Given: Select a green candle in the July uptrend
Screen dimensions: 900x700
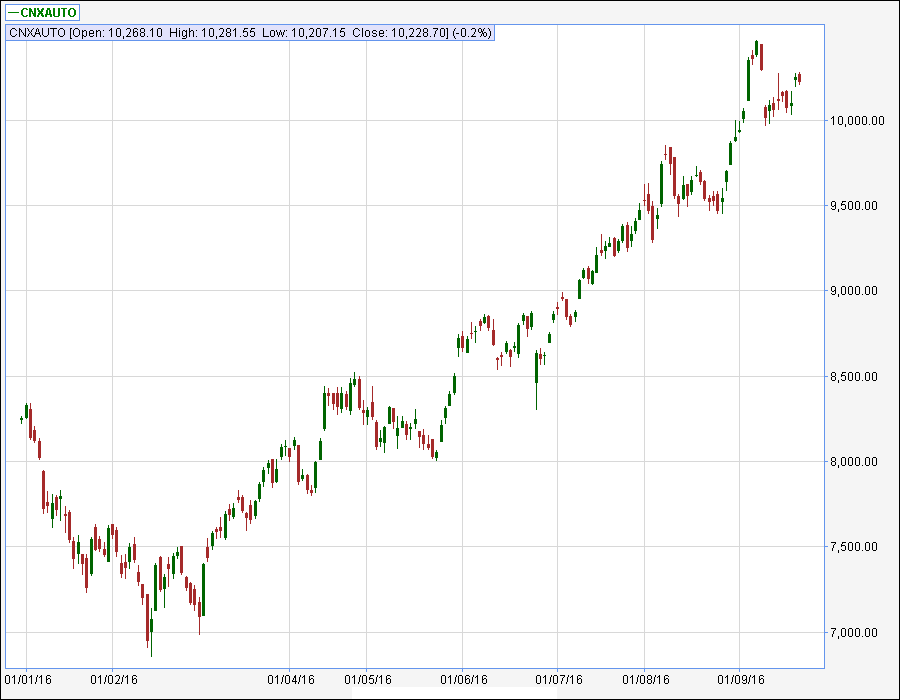Looking at the screenshot, I should 580,290.
